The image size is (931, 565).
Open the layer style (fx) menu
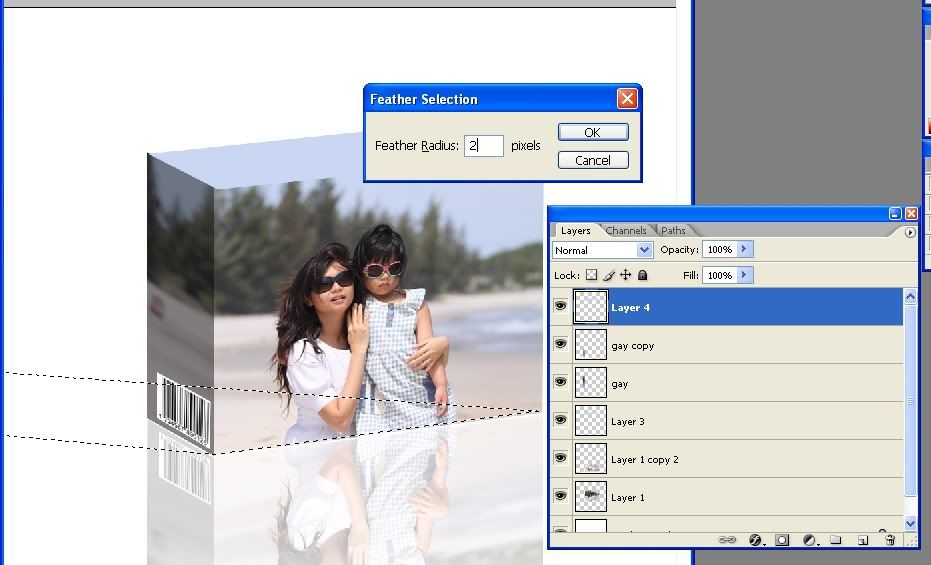(x=755, y=540)
